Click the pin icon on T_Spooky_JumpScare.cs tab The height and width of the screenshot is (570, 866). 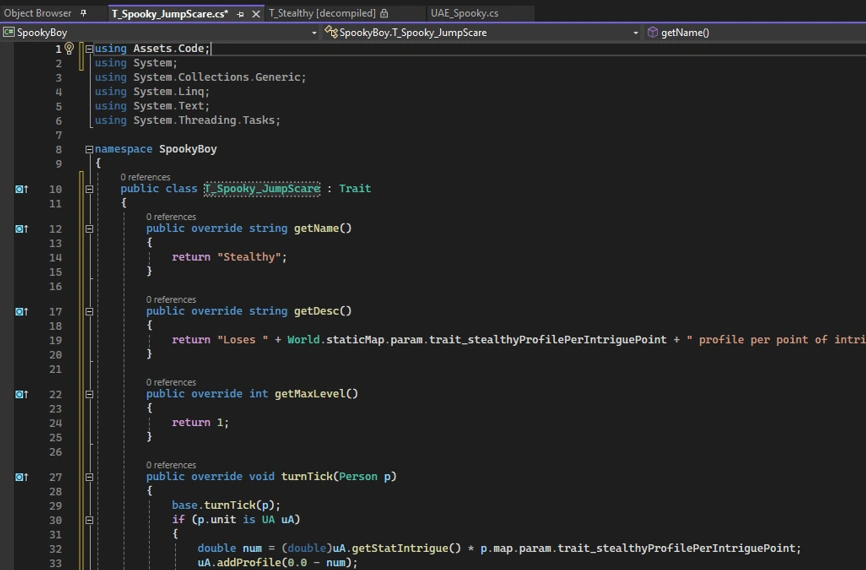pyautogui.click(x=241, y=14)
